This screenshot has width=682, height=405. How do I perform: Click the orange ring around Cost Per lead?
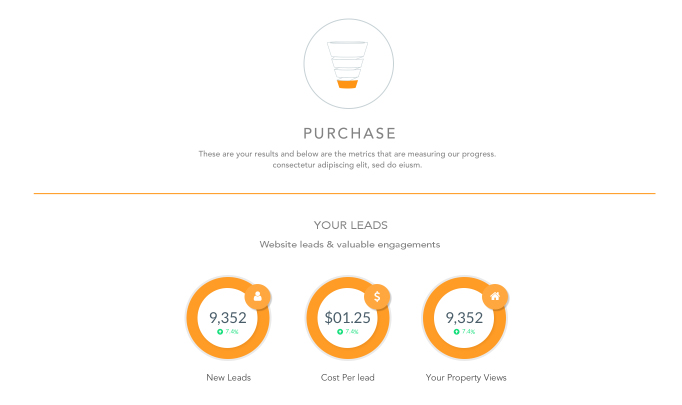click(x=313, y=320)
